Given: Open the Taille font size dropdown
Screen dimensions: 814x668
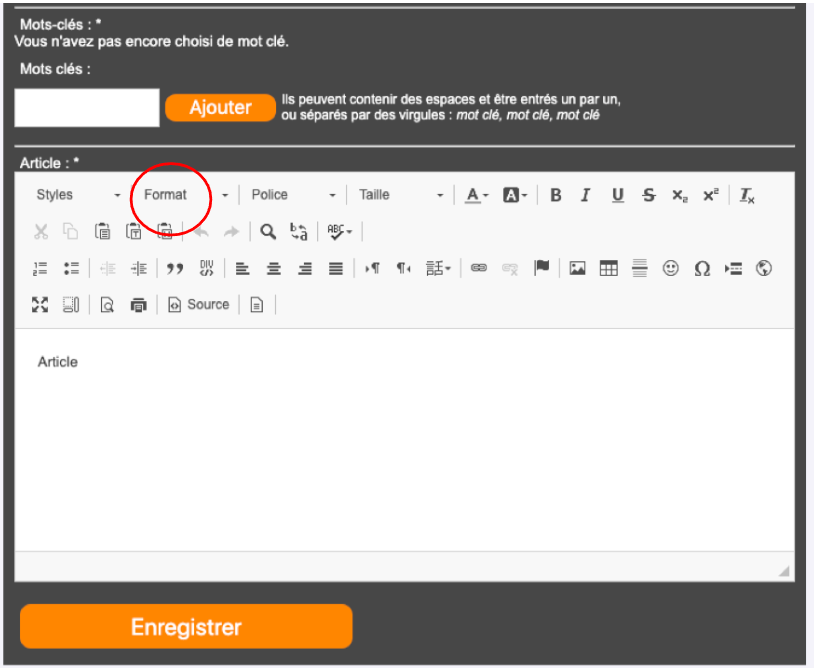Looking at the screenshot, I should click(x=400, y=195).
